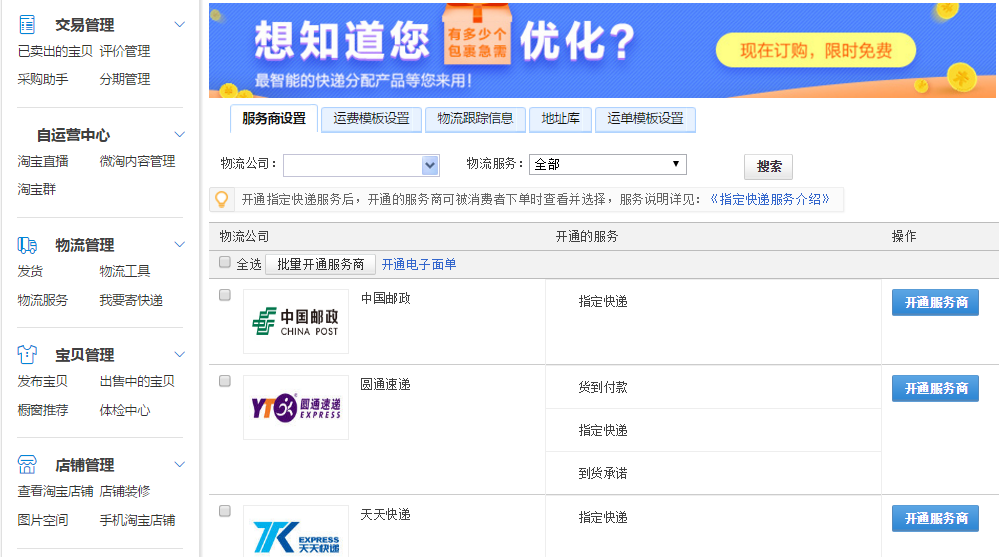Click the 现在订购，限时免费 banner button
Image resolution: width=999 pixels, height=557 pixels.
click(x=816, y=50)
